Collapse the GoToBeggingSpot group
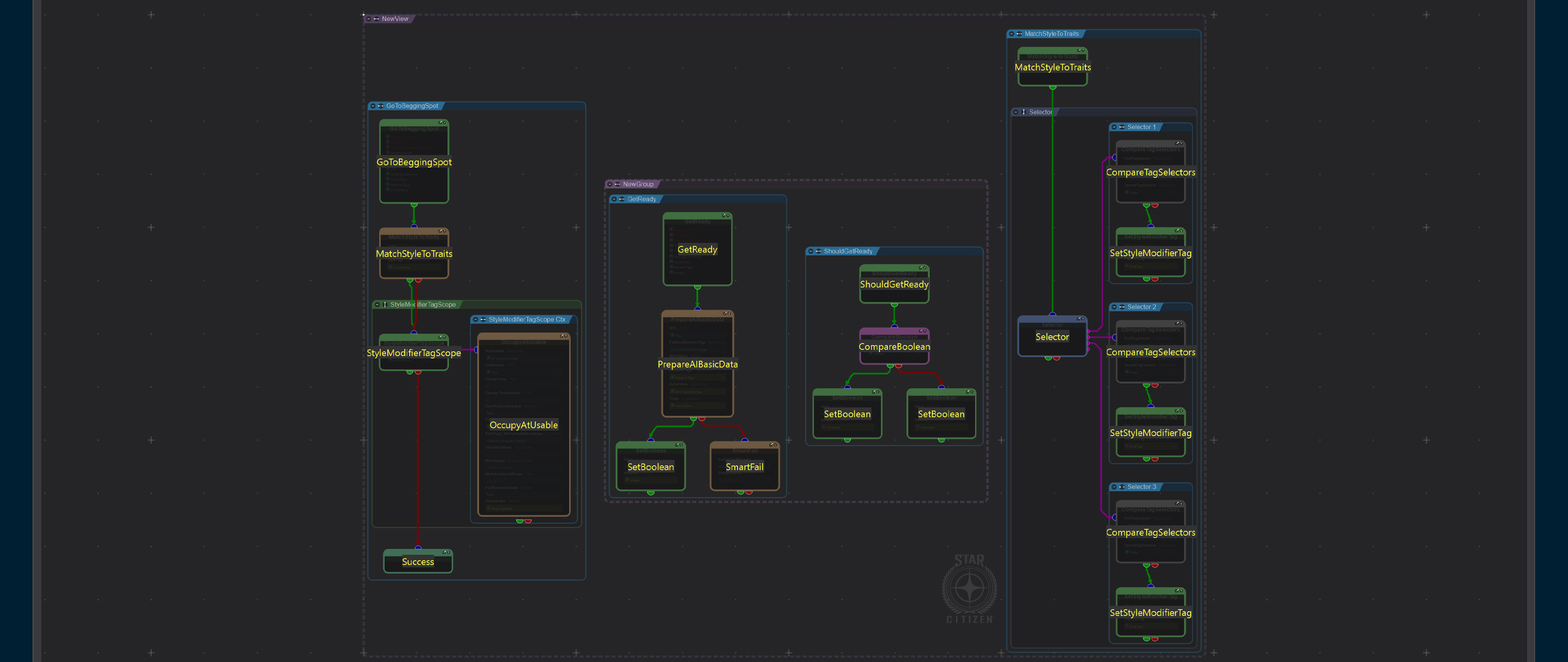1568x662 pixels. click(x=372, y=106)
